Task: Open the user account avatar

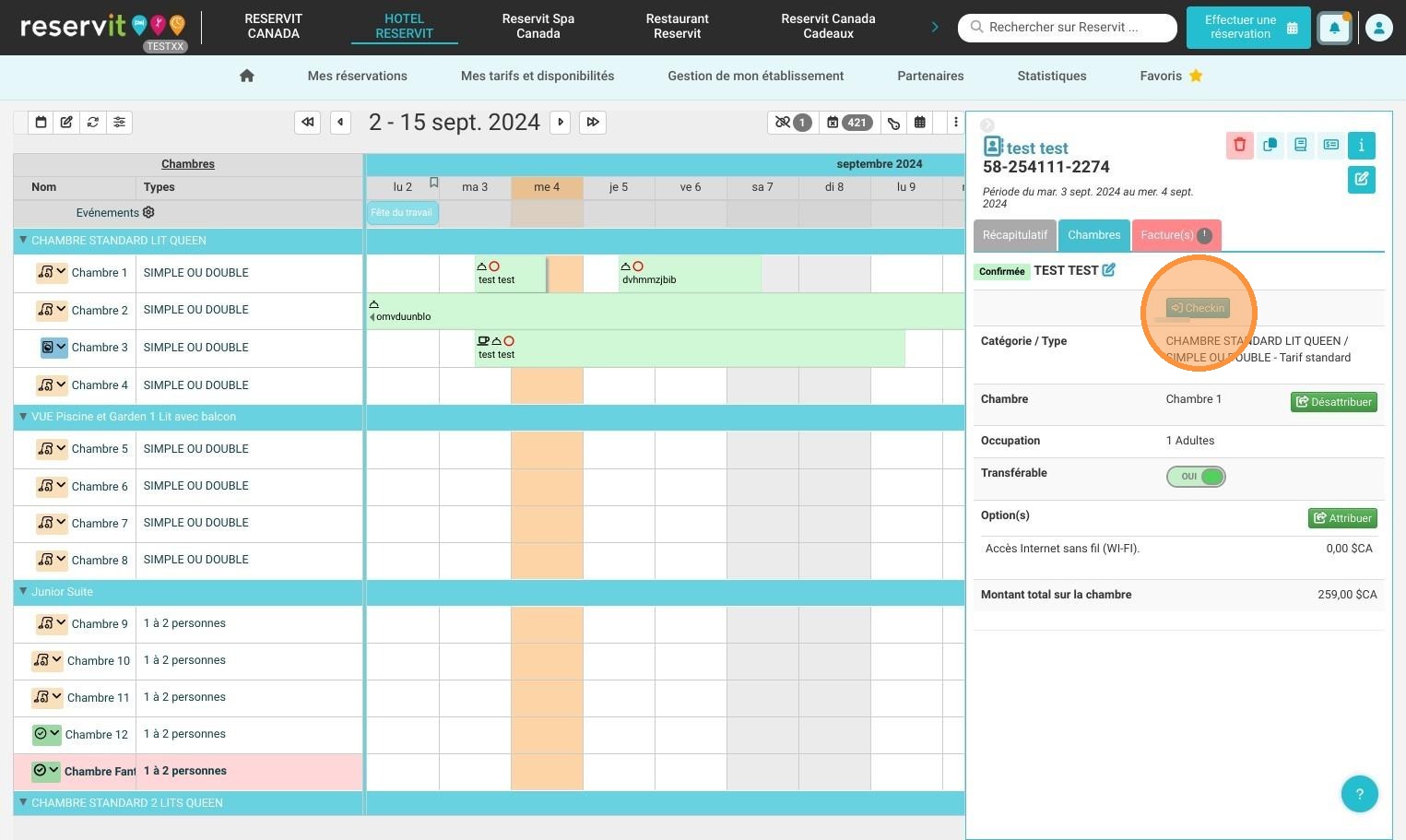Action: click(1378, 28)
